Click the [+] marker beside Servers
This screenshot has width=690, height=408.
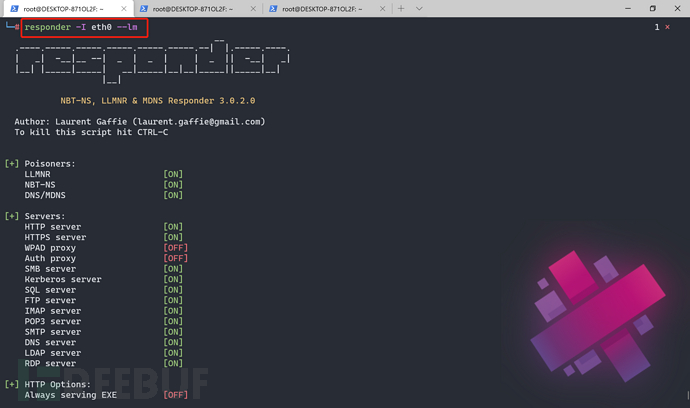click(x=12, y=216)
